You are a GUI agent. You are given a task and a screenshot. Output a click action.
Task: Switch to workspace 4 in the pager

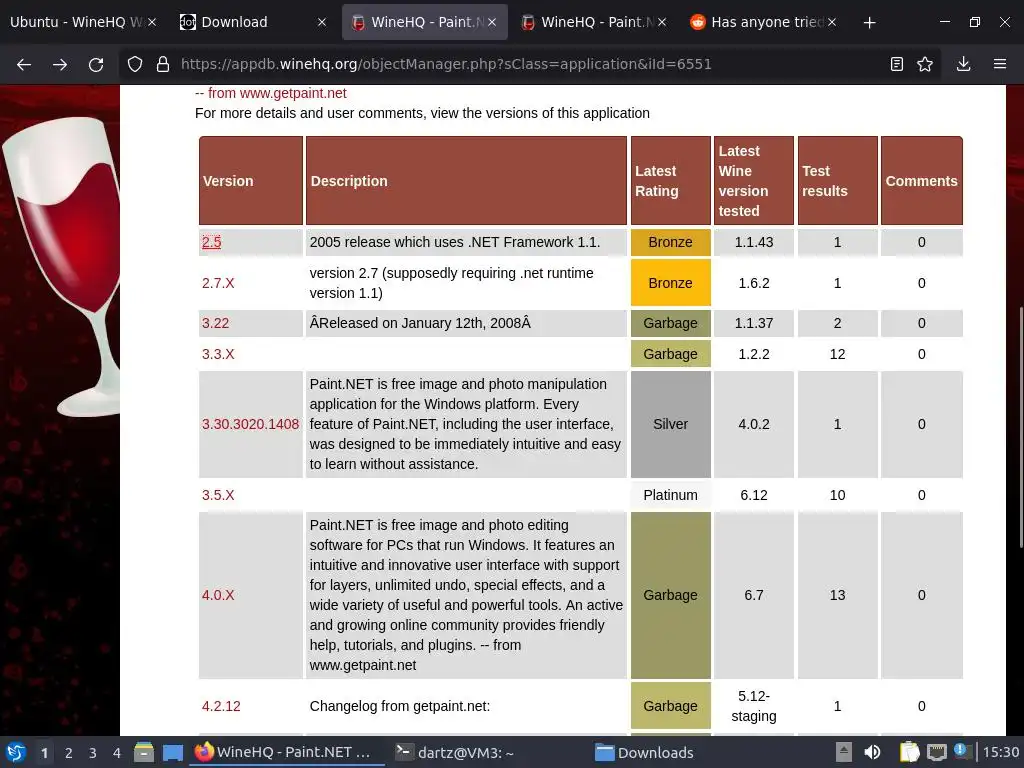[x=117, y=753]
